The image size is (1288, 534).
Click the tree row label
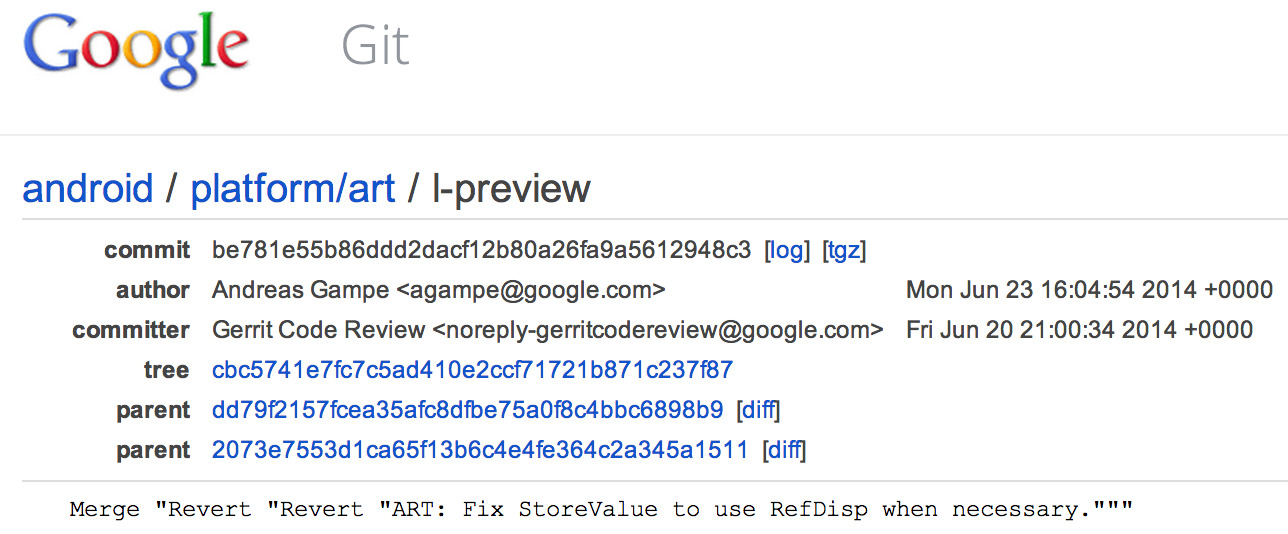(x=166, y=370)
